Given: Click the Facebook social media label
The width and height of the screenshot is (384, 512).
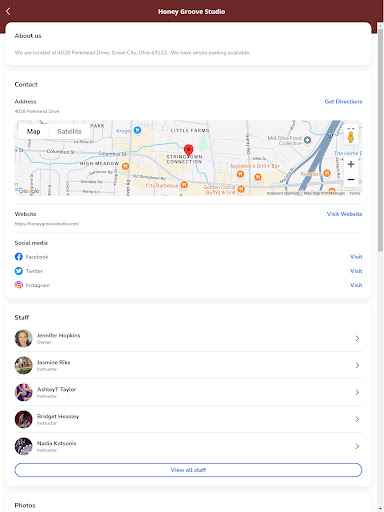Looking at the screenshot, I should coord(37,257).
